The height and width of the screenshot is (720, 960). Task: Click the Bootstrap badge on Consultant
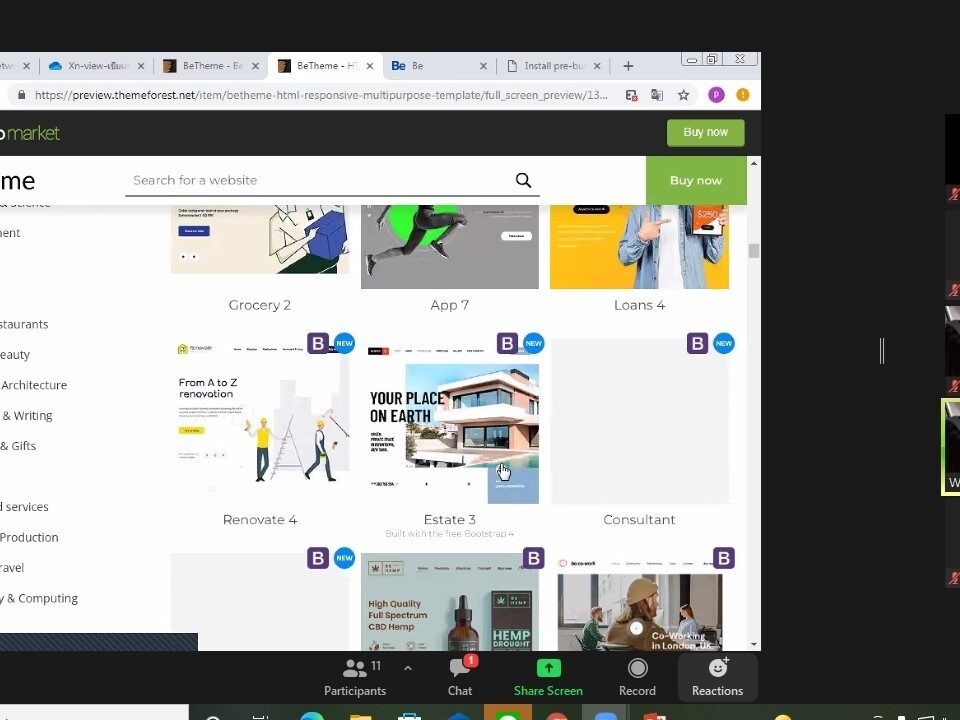point(697,343)
